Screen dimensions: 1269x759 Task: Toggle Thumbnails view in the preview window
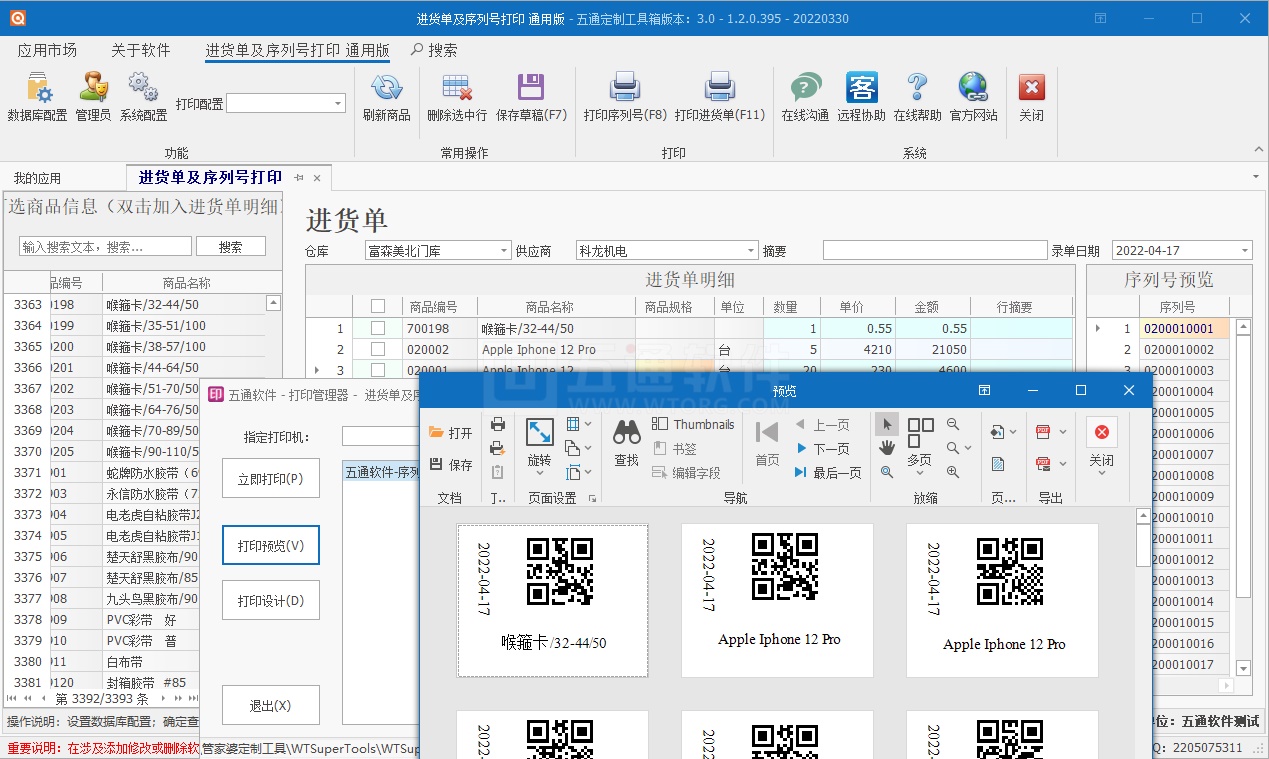693,423
